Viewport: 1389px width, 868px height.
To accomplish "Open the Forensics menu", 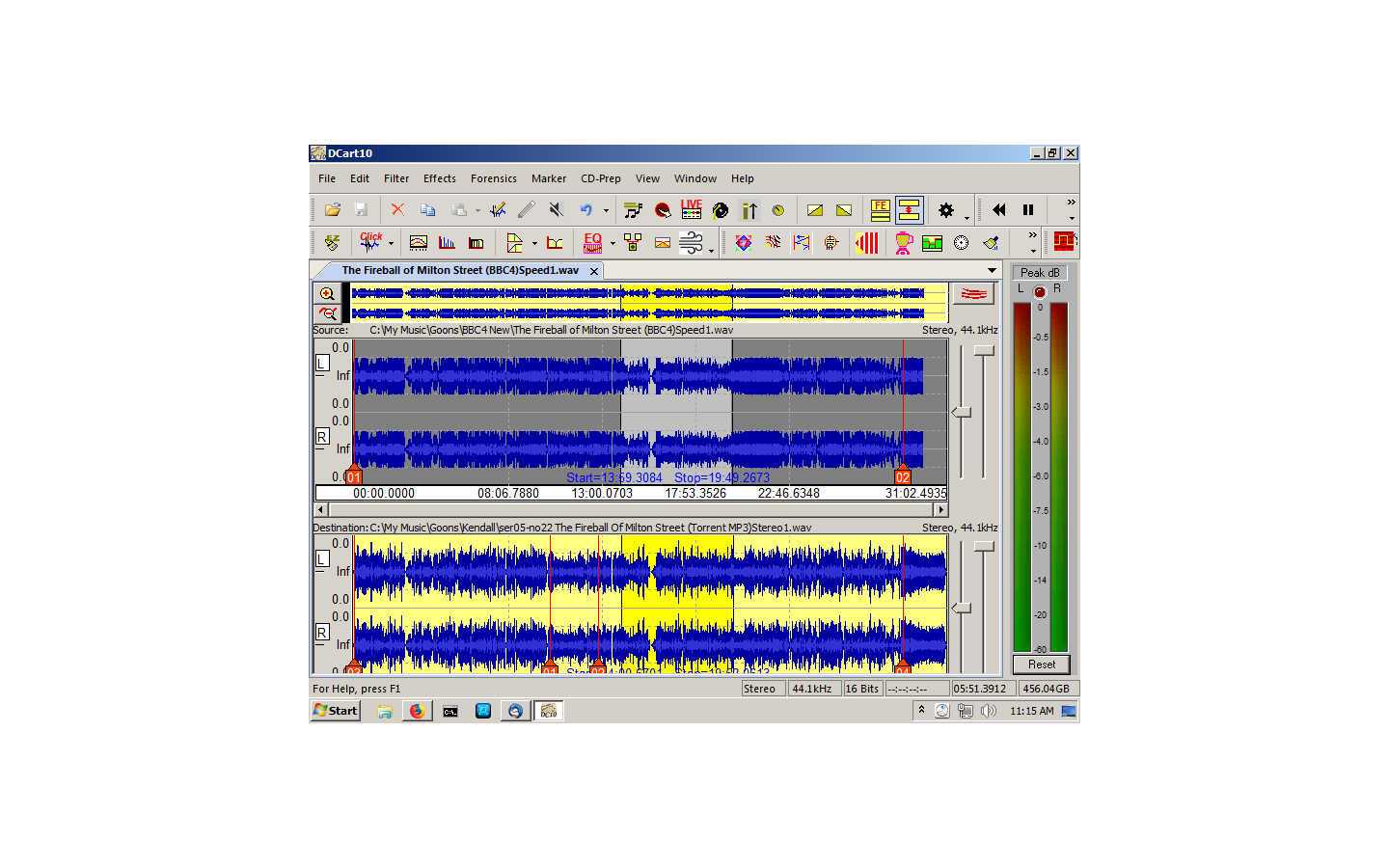I will [x=494, y=178].
